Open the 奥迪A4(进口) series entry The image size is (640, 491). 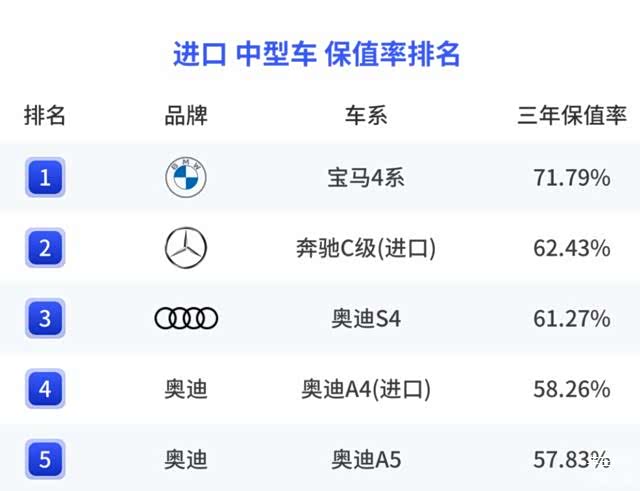tap(366, 389)
